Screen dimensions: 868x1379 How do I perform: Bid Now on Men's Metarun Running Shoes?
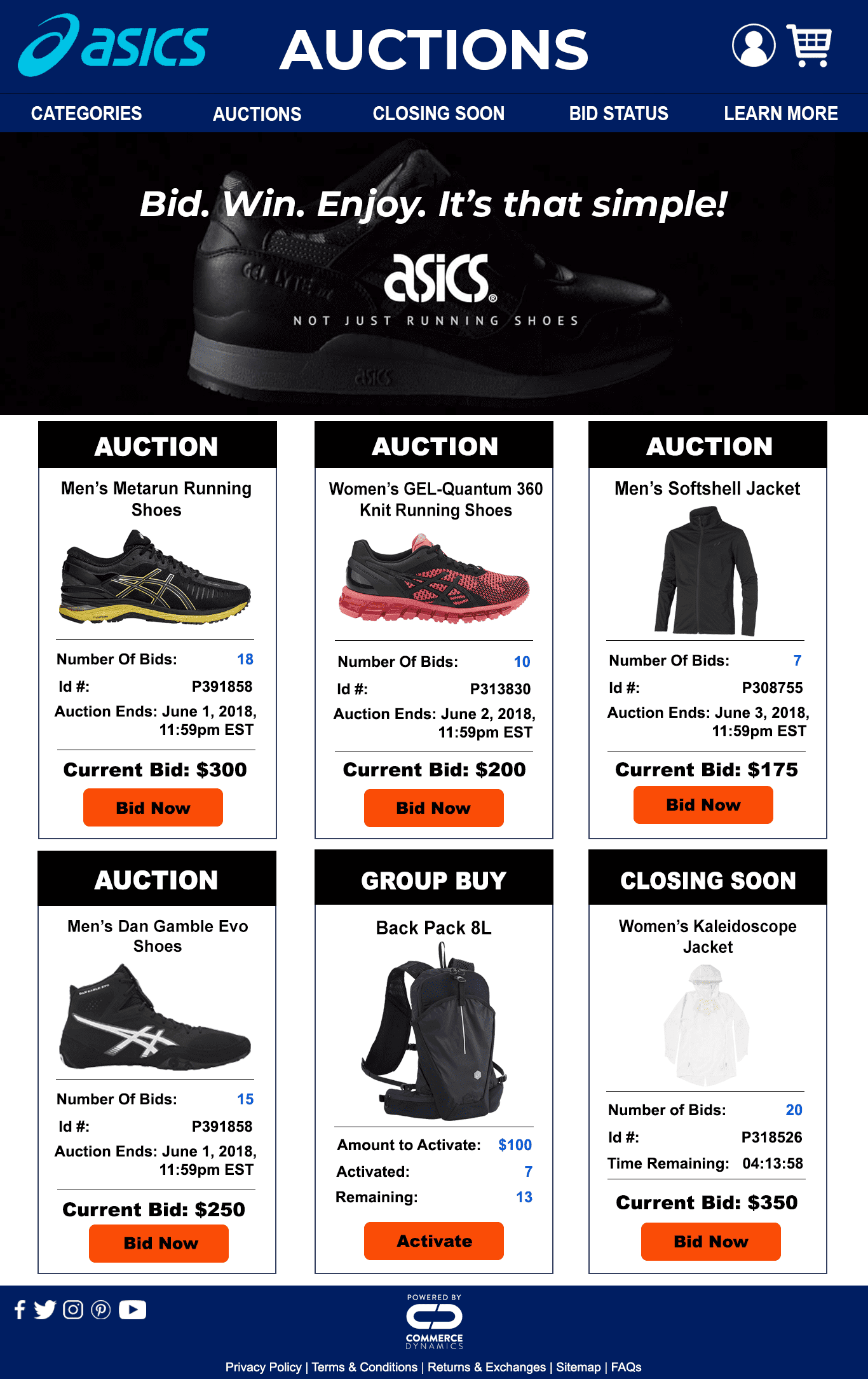[153, 807]
